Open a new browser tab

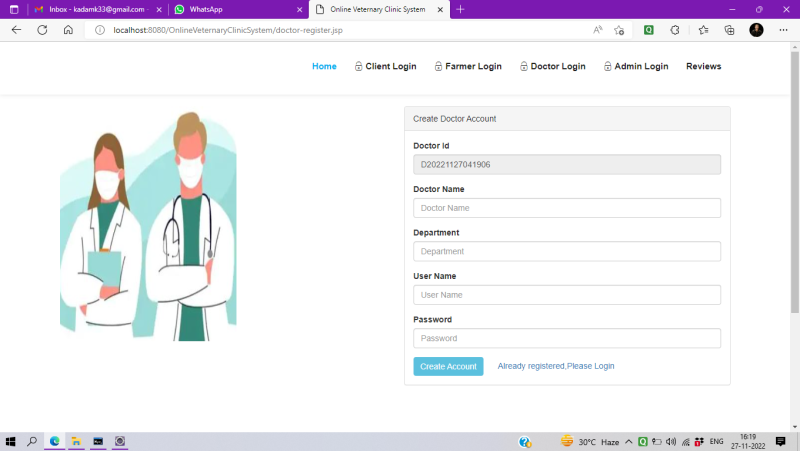click(x=460, y=9)
